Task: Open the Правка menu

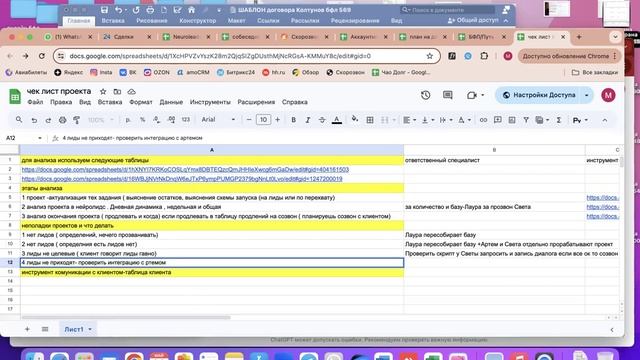Action: pyautogui.click(x=61, y=102)
